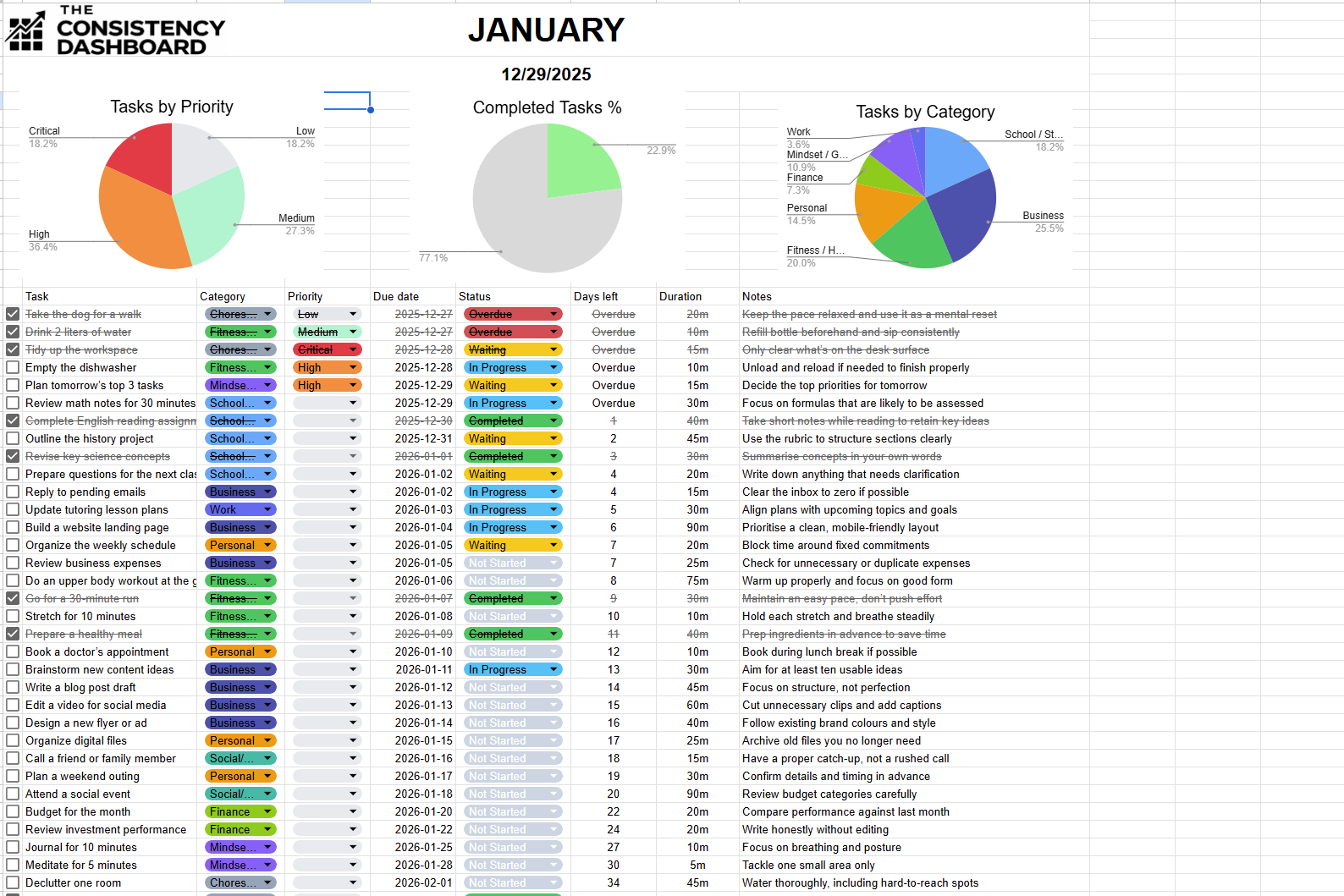Open Personal category dropdown for Book a doctor's appointment
The image size is (1344, 896).
(x=267, y=651)
